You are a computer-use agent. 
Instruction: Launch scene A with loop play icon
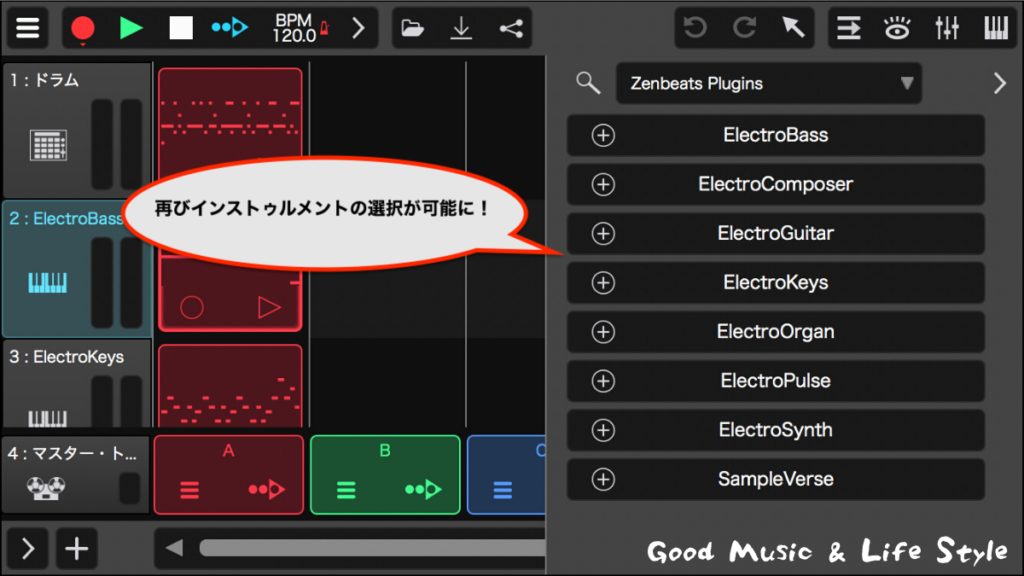[266, 489]
